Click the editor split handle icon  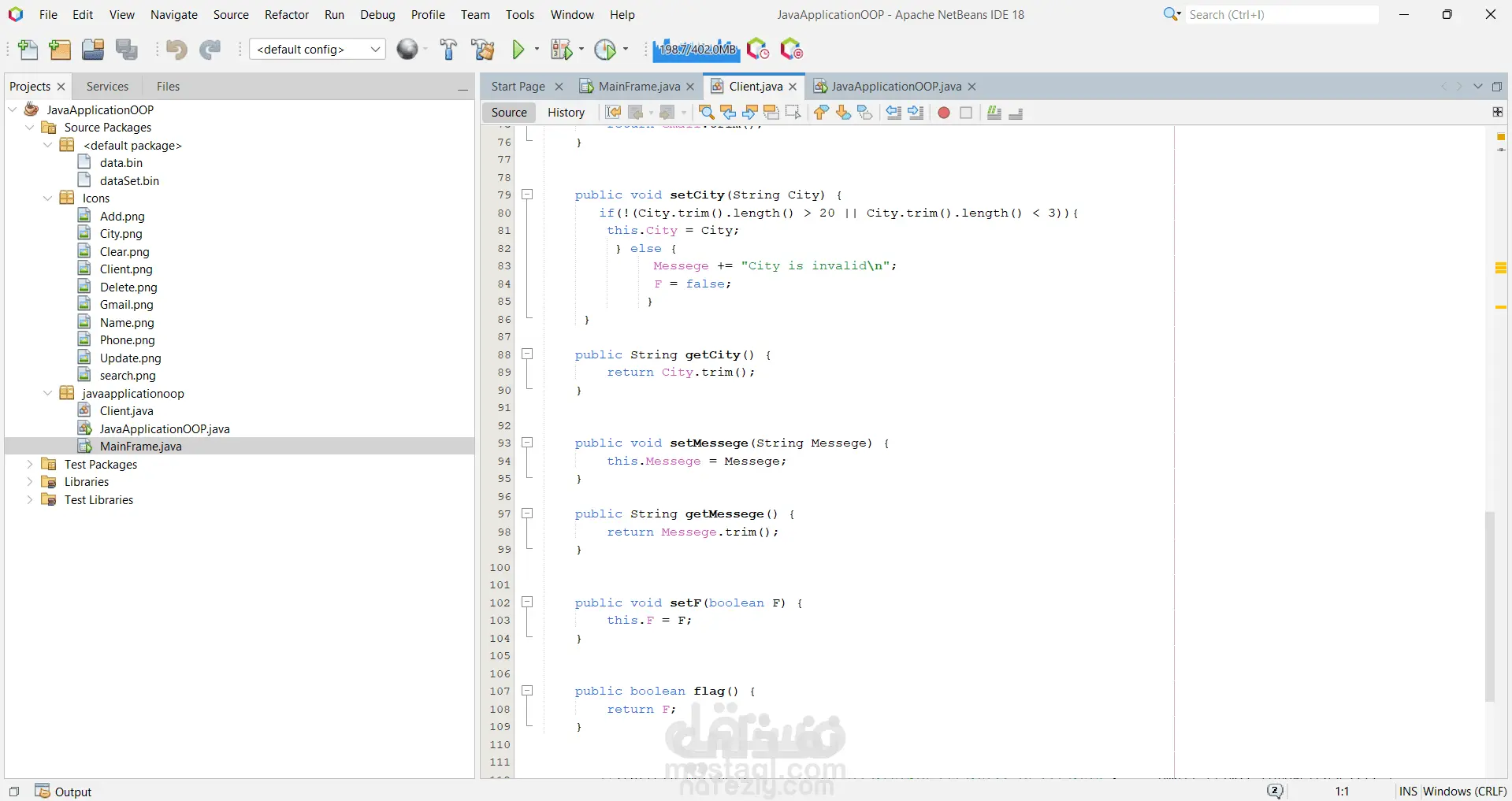click(1497, 112)
